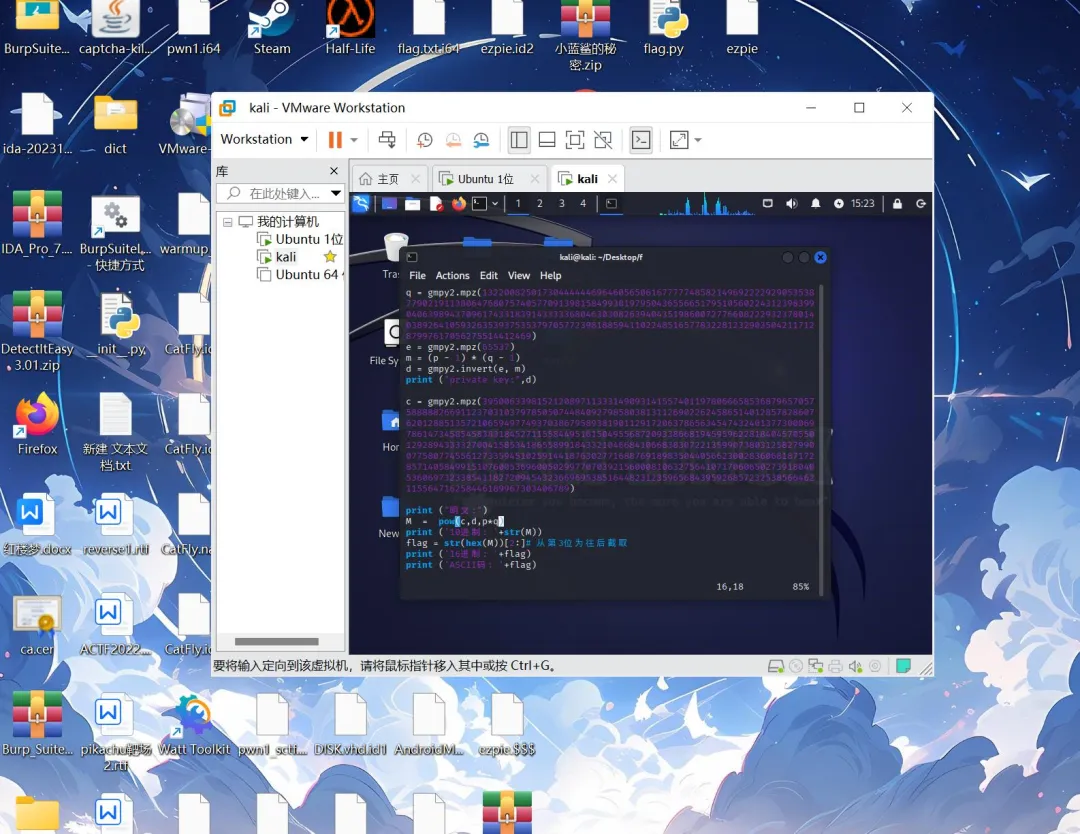The image size is (1080, 834).
Task: Click library panel horizontal scrollbar
Action: click(276, 641)
